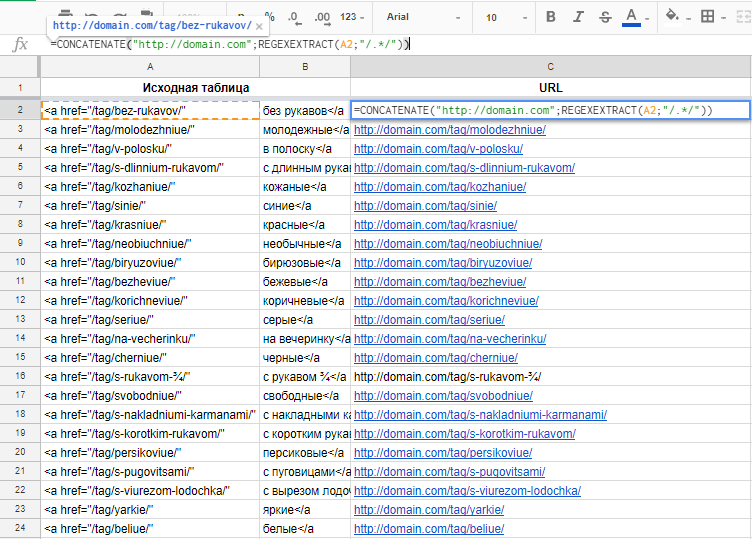Click inside the formula bar text

coord(230,44)
